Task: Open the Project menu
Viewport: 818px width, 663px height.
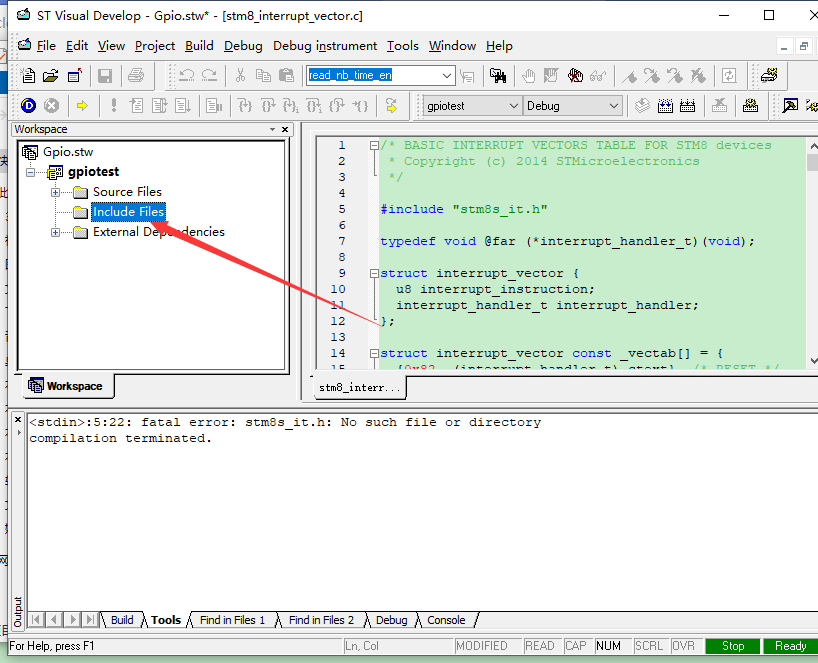Action: (x=155, y=46)
